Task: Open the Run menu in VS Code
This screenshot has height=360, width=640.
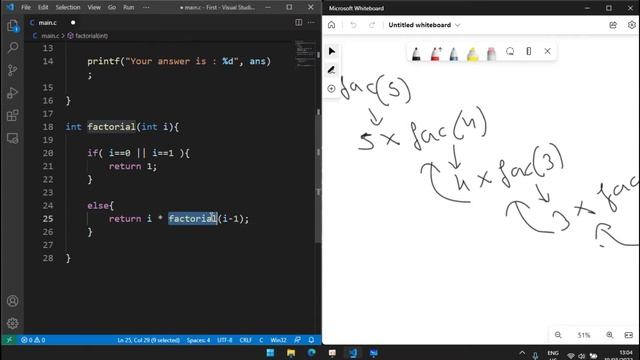Action: coord(129,7)
